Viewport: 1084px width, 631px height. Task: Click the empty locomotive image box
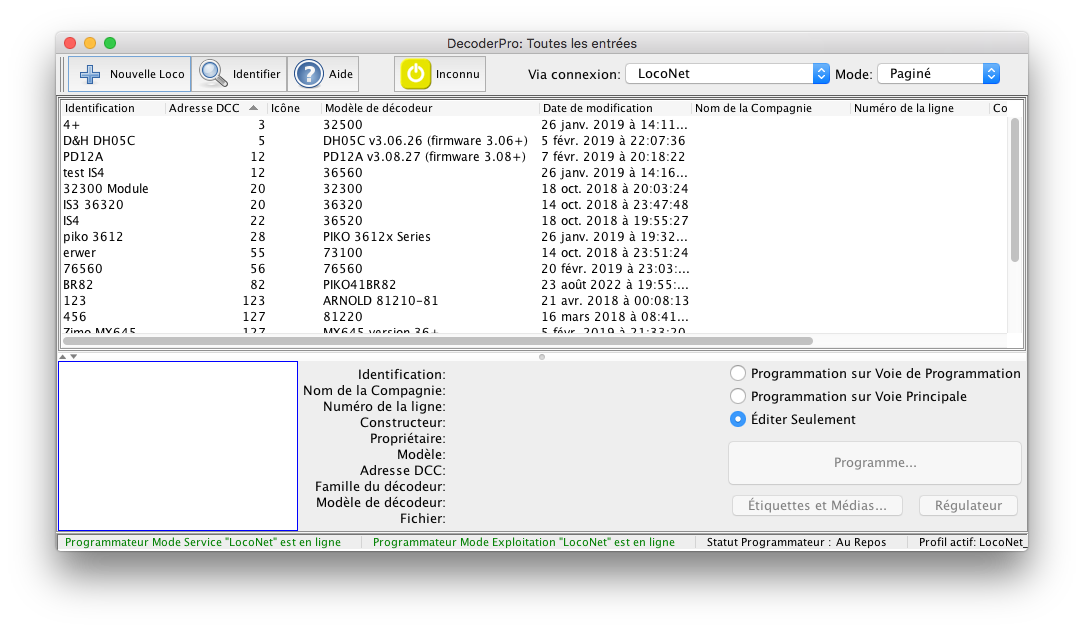pyautogui.click(x=178, y=446)
